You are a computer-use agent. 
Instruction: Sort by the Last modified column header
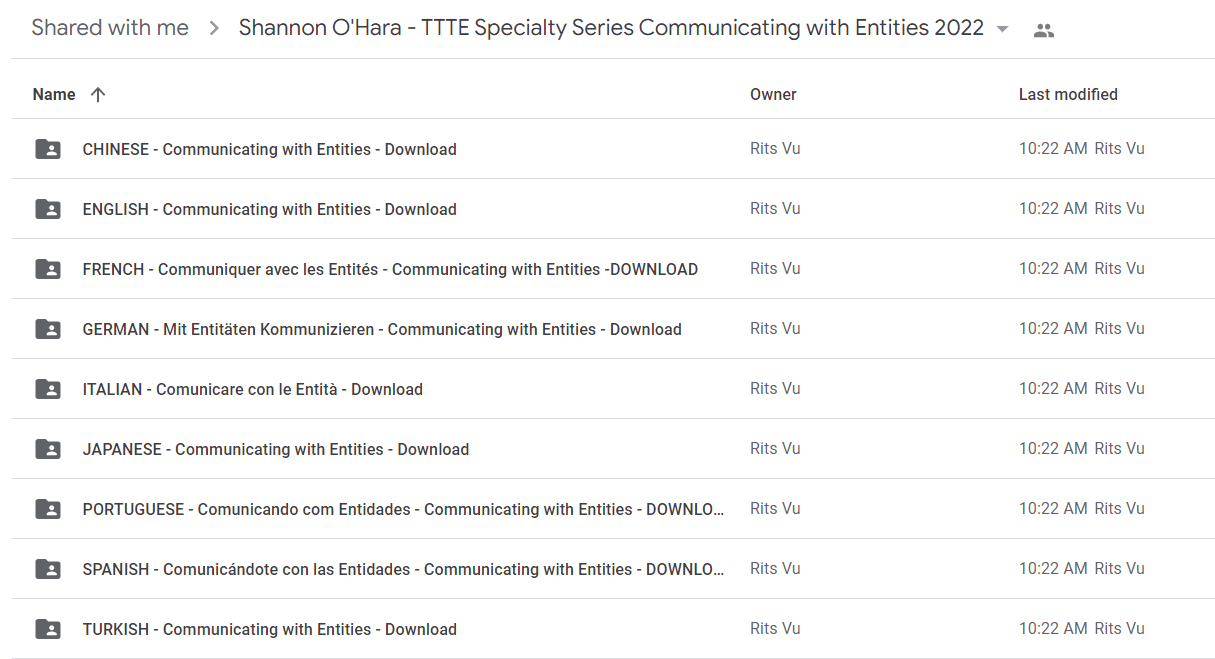(1068, 95)
